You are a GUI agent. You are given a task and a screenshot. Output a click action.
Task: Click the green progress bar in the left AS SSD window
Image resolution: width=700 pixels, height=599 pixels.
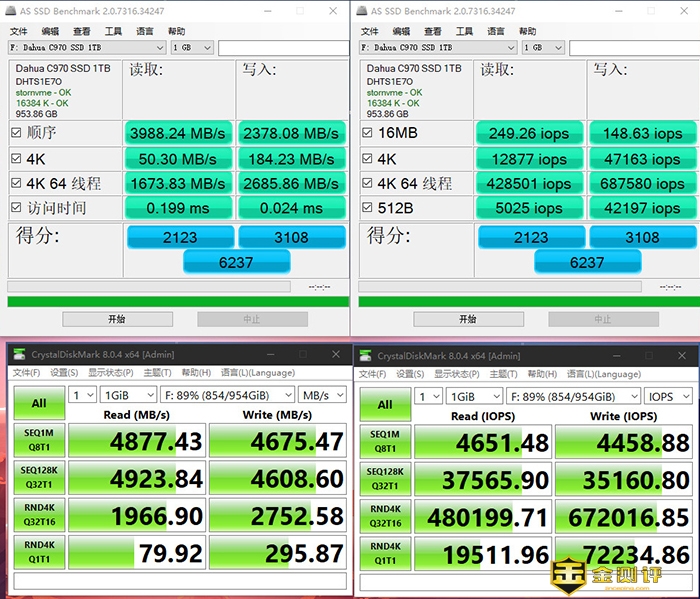pos(177,301)
